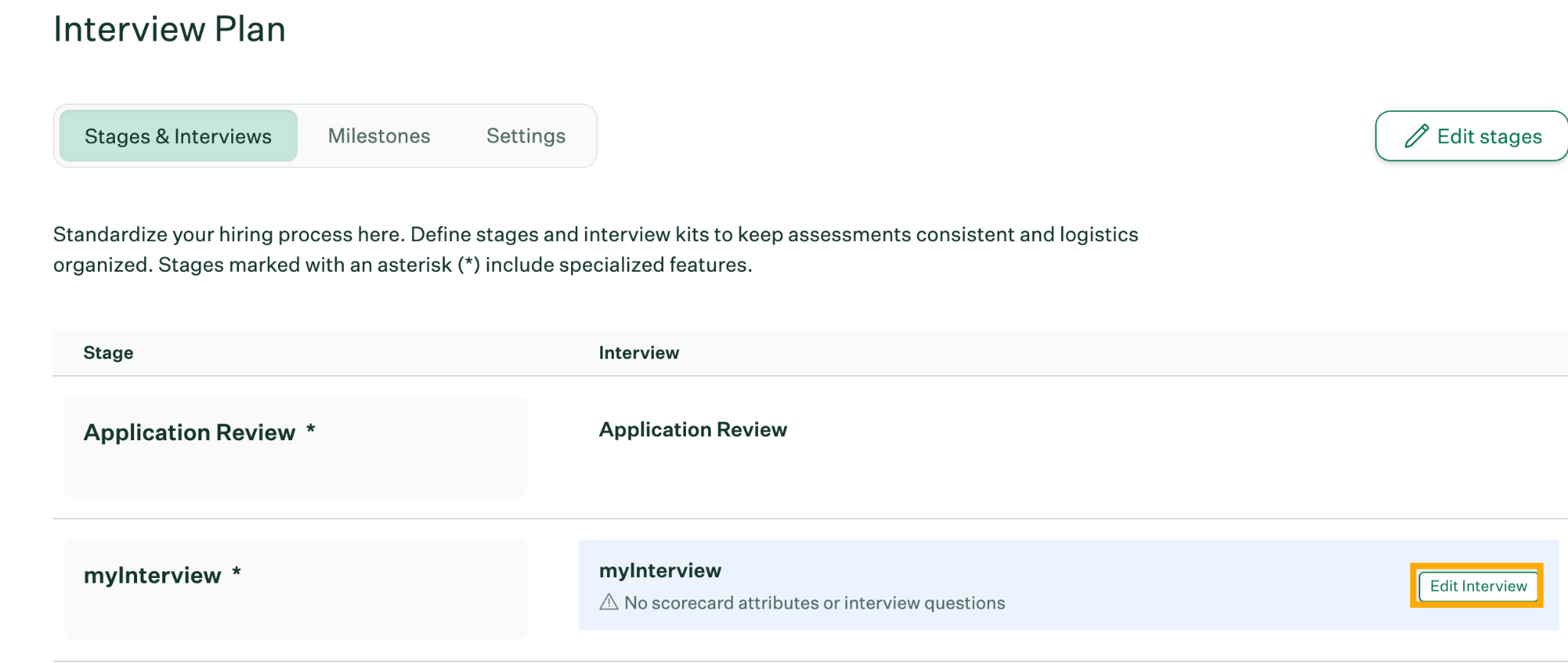Click the Edit Interview button
The height and width of the screenshot is (663, 1568).
point(1478,586)
